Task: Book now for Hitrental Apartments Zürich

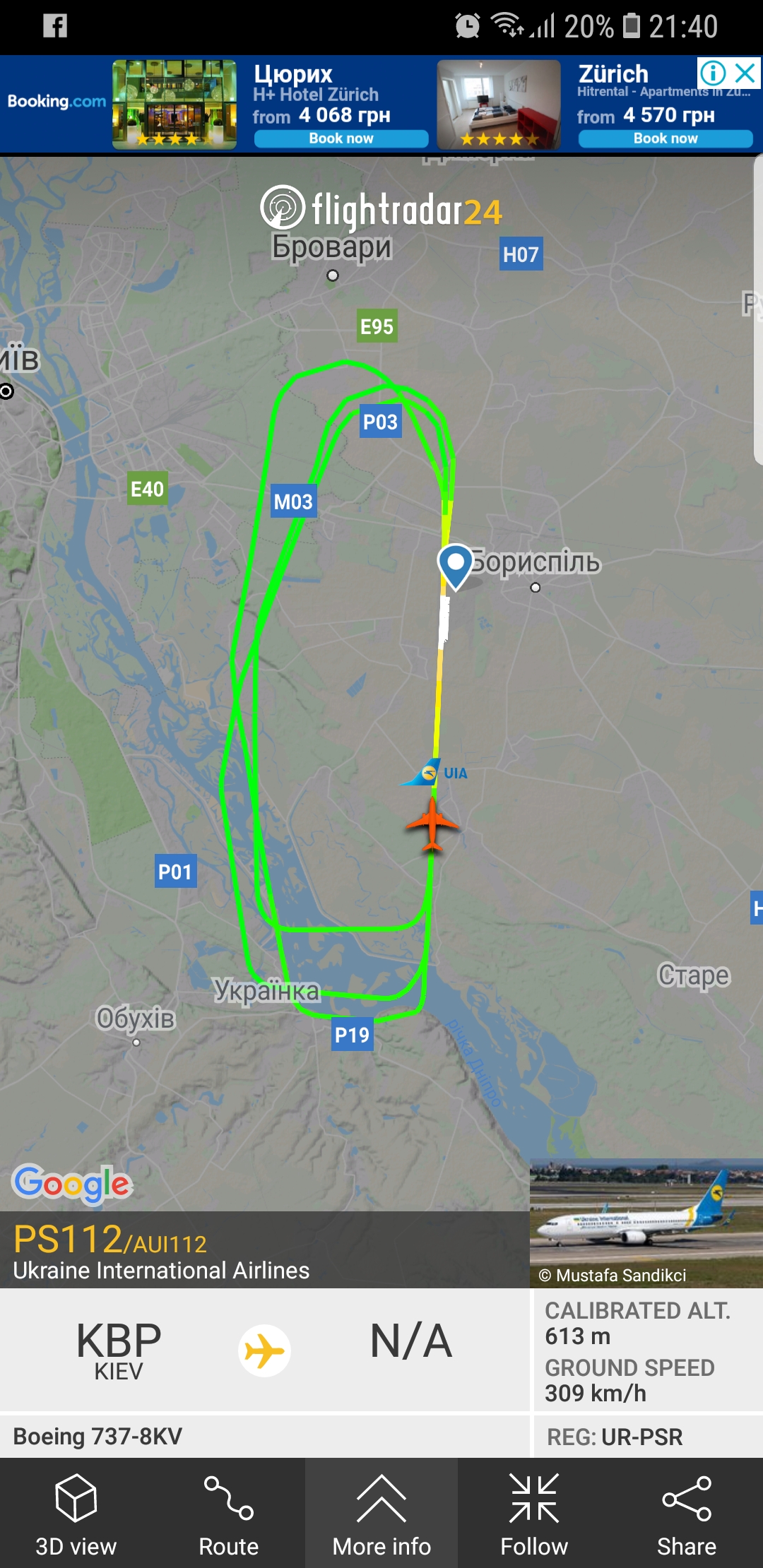Action: [x=666, y=138]
